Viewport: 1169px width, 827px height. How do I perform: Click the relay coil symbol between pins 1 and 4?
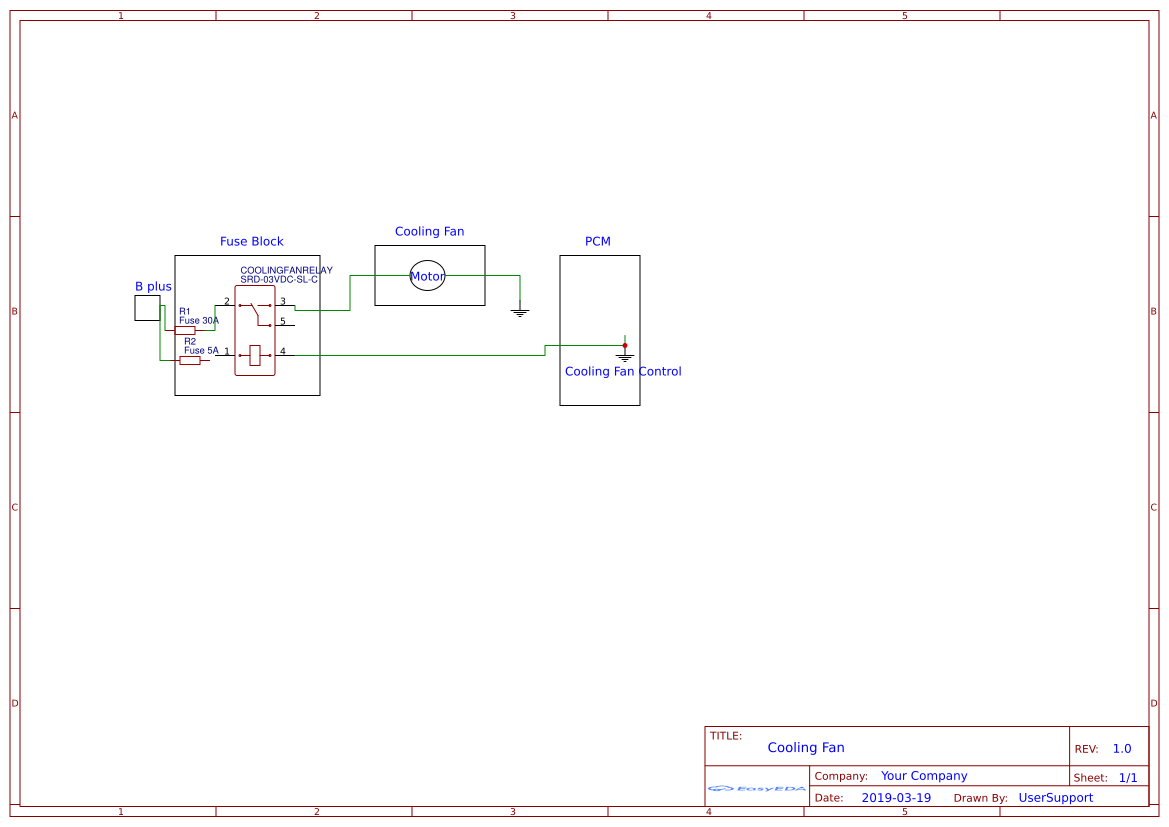(x=254, y=354)
